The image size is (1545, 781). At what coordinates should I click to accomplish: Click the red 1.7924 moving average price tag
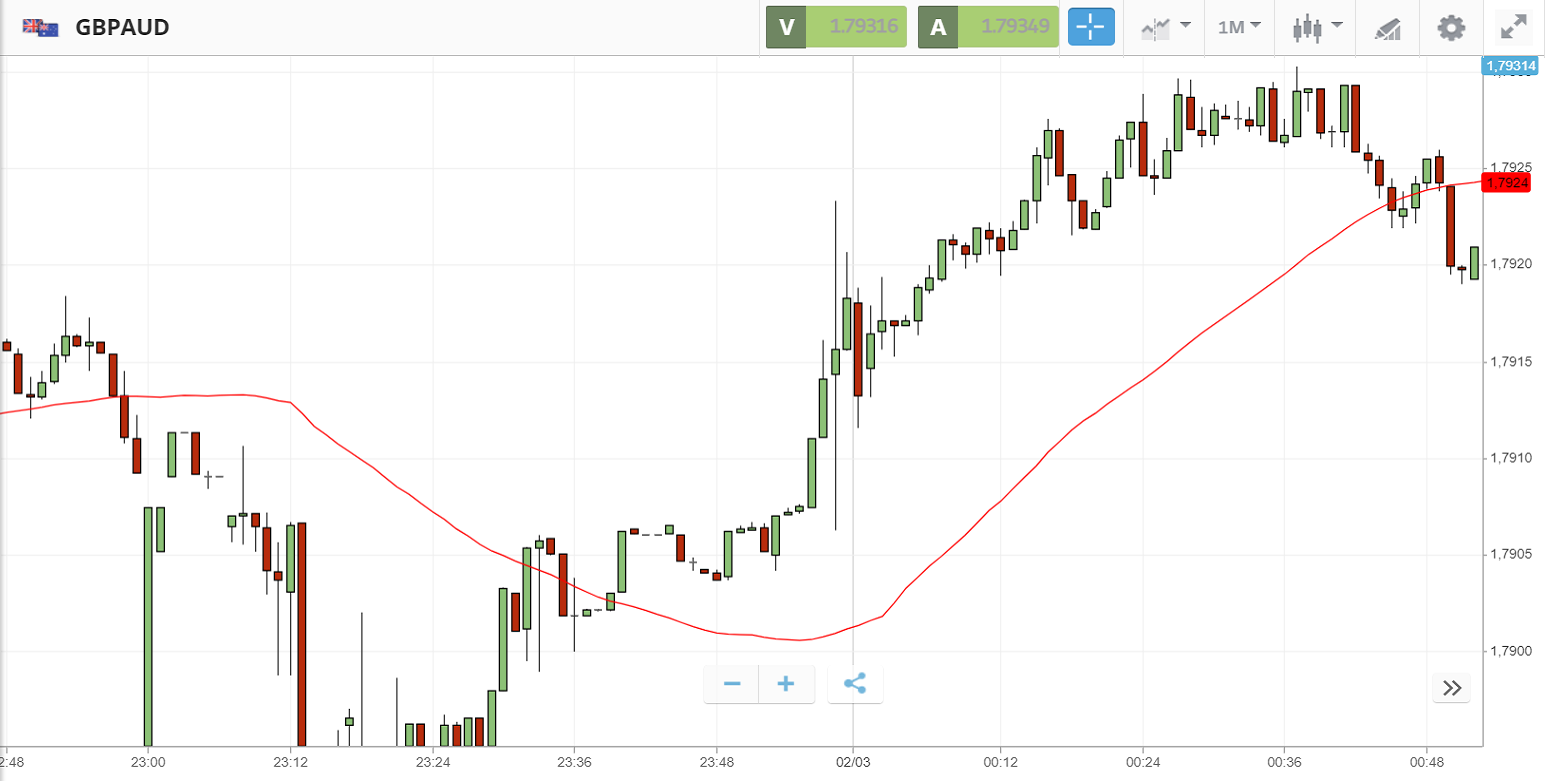[x=1507, y=182]
